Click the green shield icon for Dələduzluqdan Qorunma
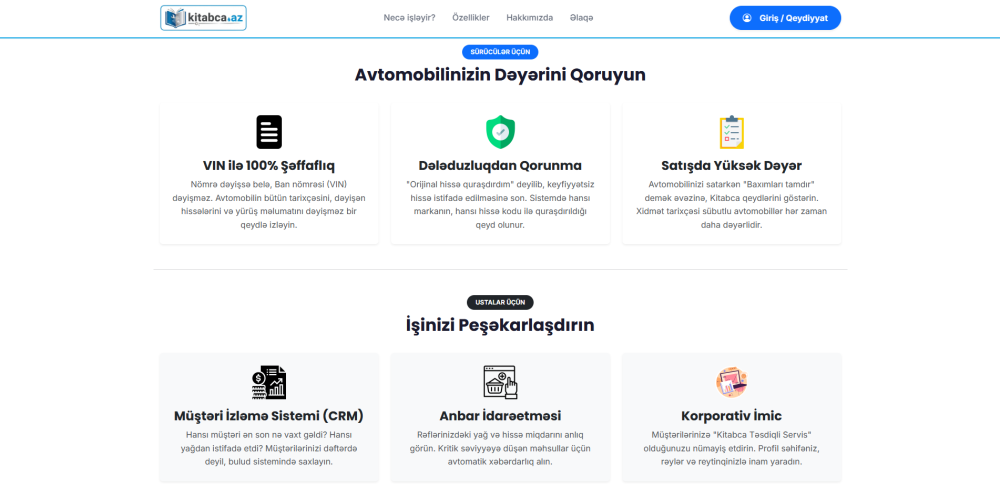 pyautogui.click(x=500, y=132)
